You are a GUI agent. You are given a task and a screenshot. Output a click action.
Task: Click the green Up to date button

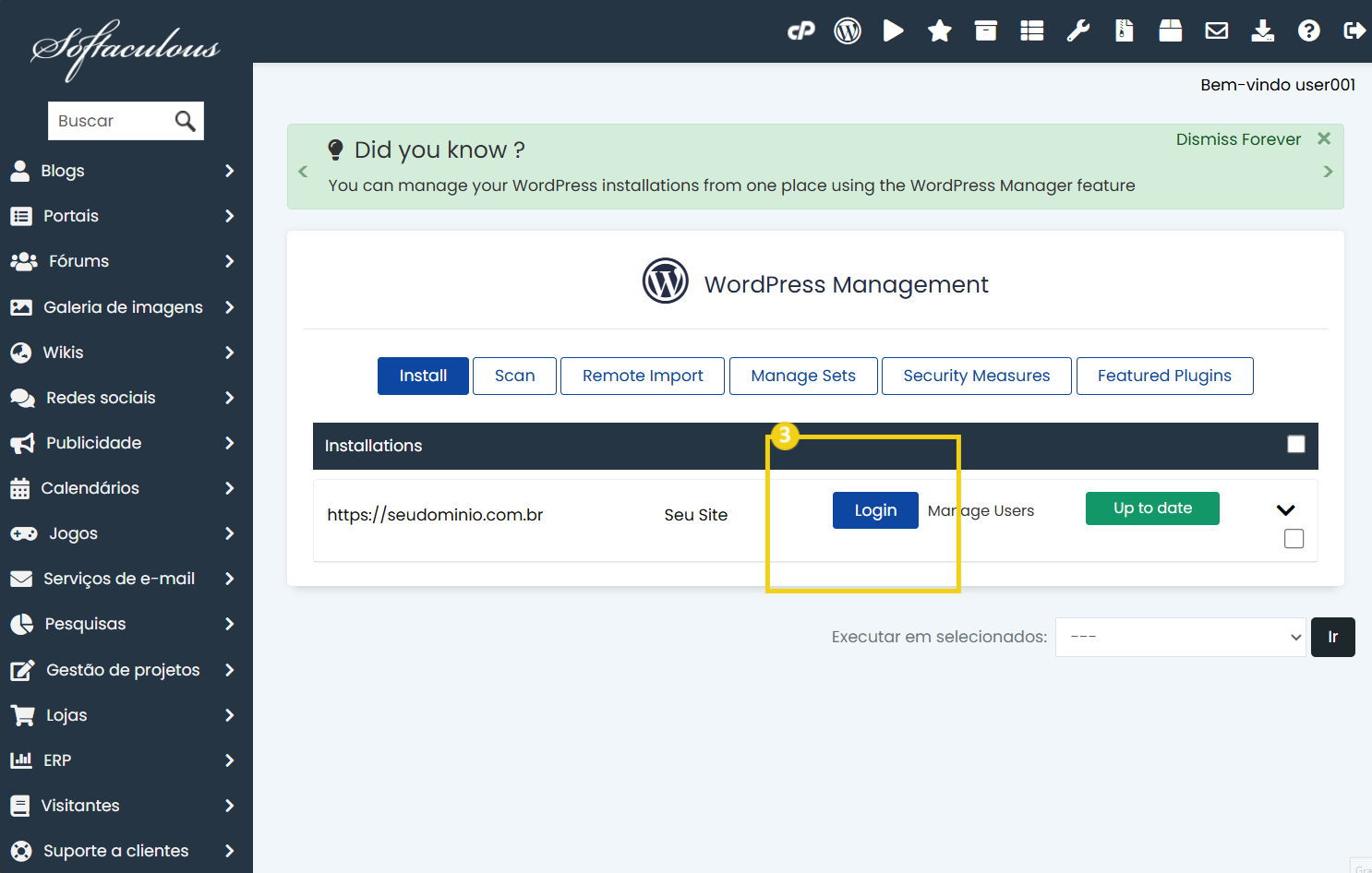(1152, 508)
